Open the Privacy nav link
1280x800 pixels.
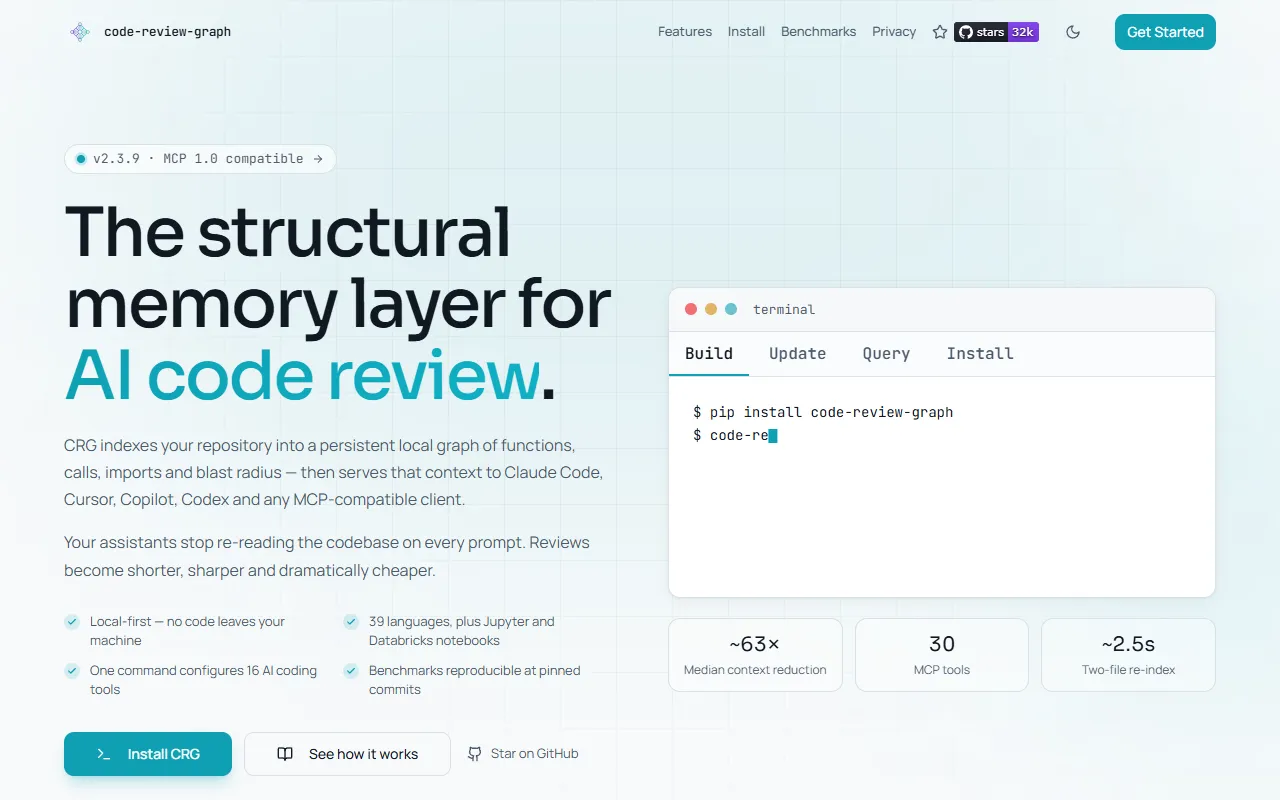click(894, 32)
